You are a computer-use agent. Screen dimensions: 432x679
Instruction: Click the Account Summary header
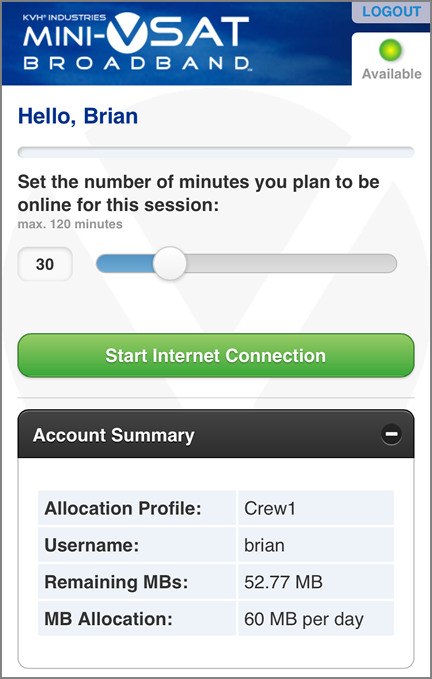[x=216, y=434]
